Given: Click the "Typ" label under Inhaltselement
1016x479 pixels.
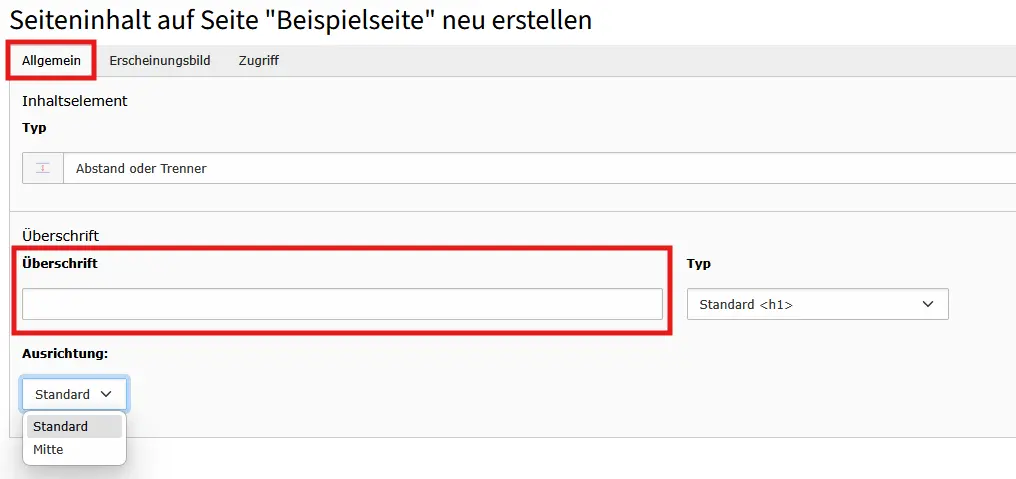Looking at the screenshot, I should click(34, 128).
